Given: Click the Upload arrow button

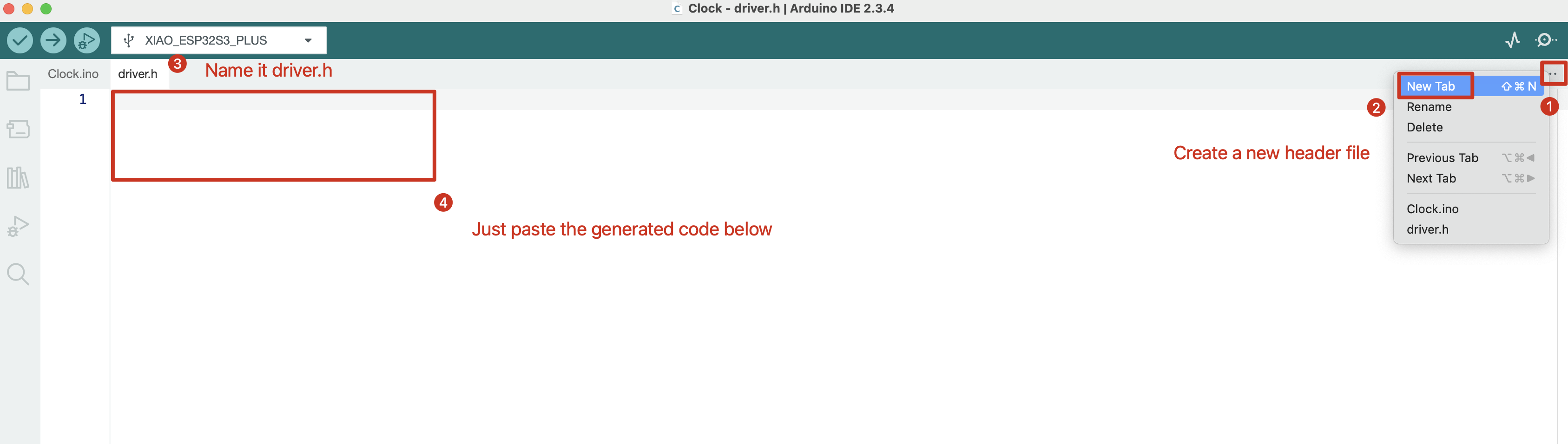Looking at the screenshot, I should pos(53,40).
